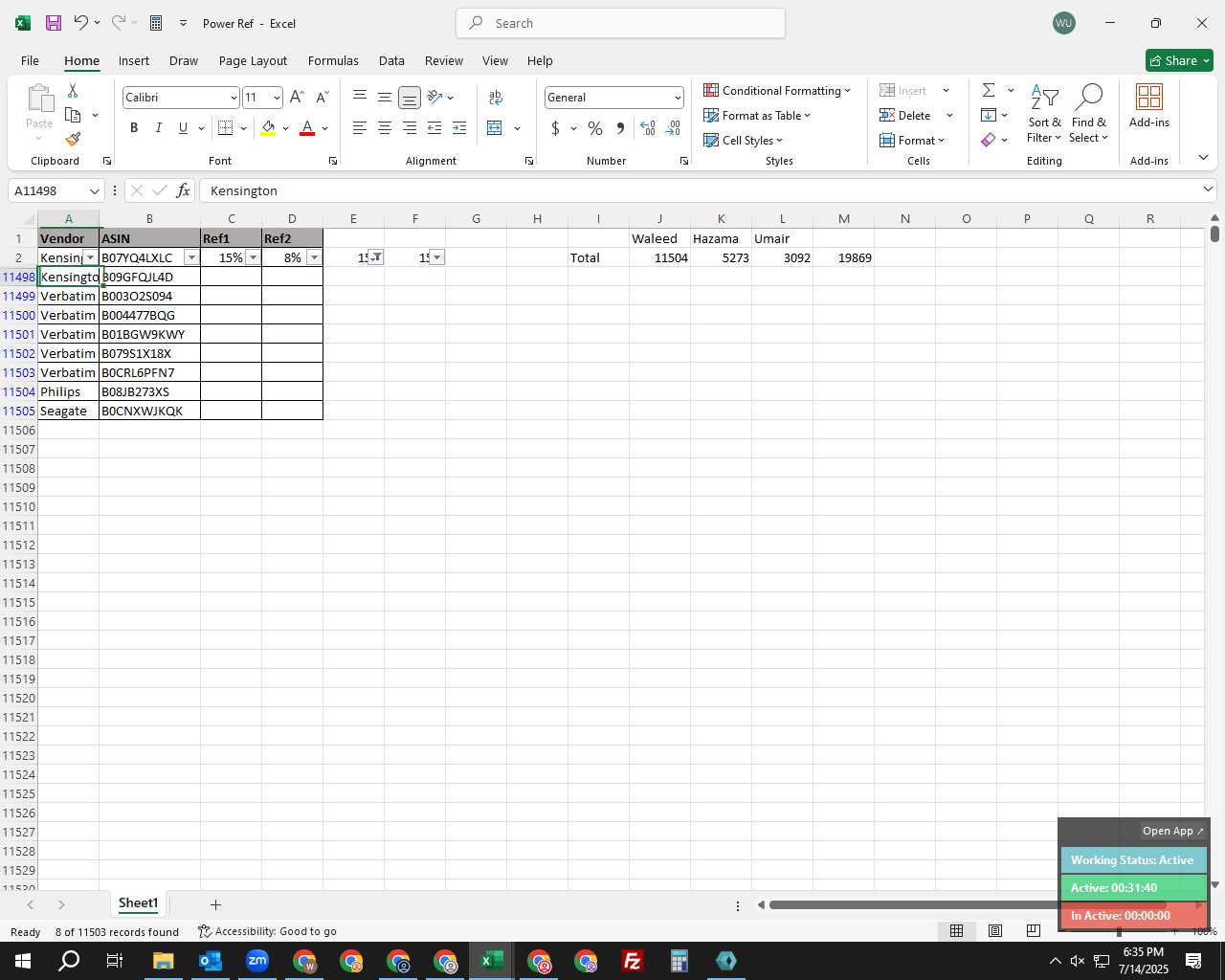The width and height of the screenshot is (1225, 980).
Task: Click the Copy icon in Clipboard group
Action: 73,115
